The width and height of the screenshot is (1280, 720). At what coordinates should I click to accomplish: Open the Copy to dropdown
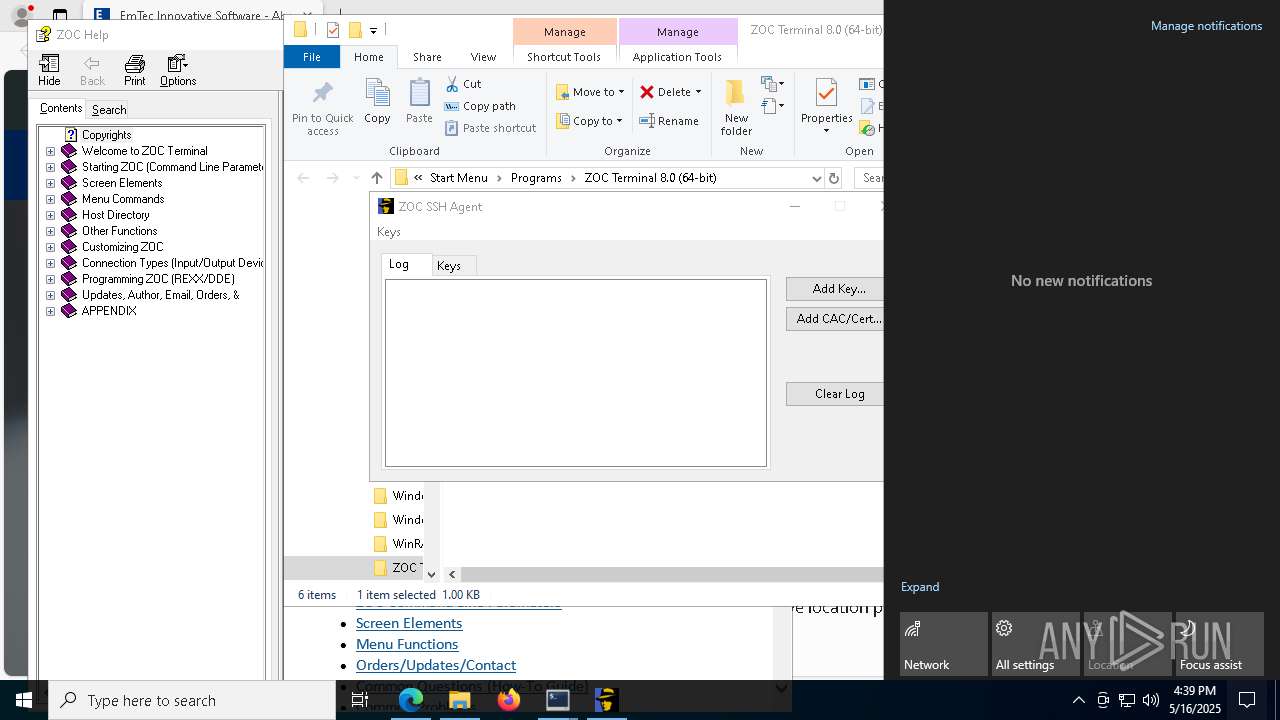[x=589, y=121]
